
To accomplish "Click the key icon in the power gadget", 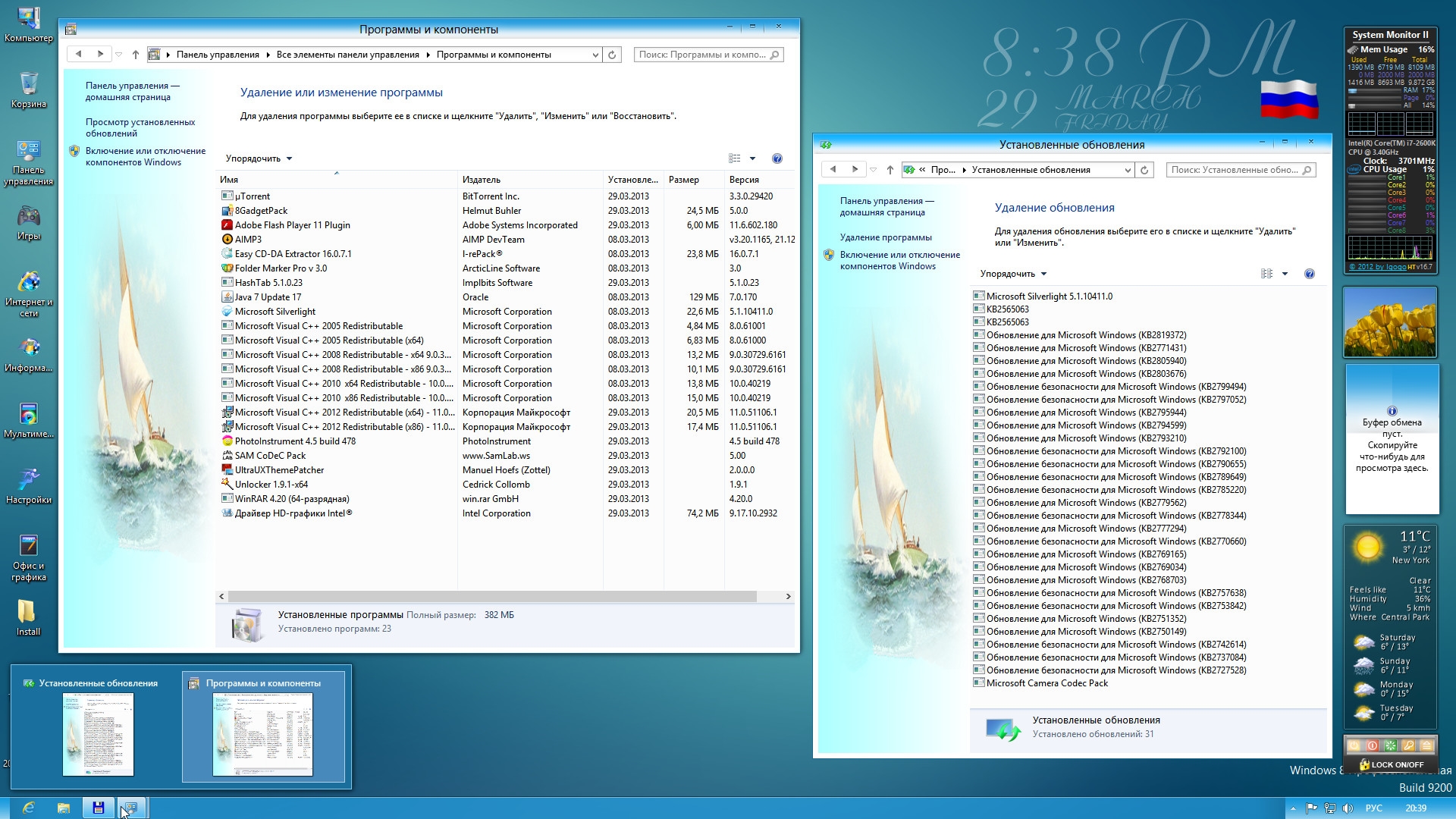I will tap(1408, 745).
